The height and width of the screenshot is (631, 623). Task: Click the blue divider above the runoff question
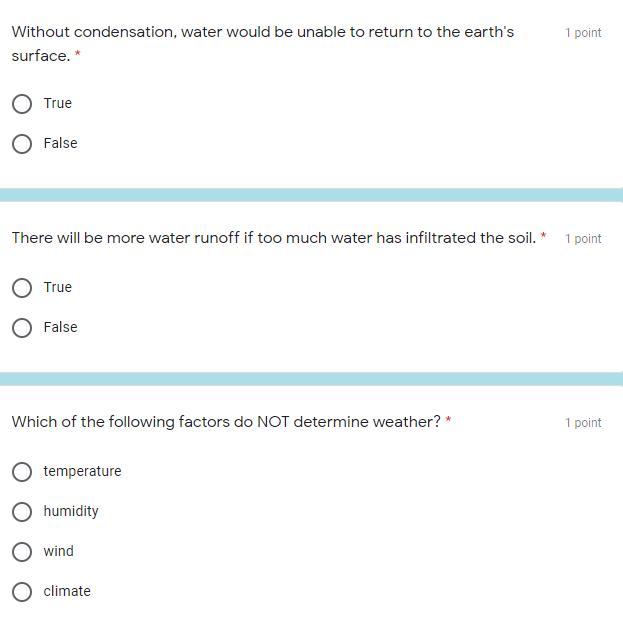[x=311, y=195]
